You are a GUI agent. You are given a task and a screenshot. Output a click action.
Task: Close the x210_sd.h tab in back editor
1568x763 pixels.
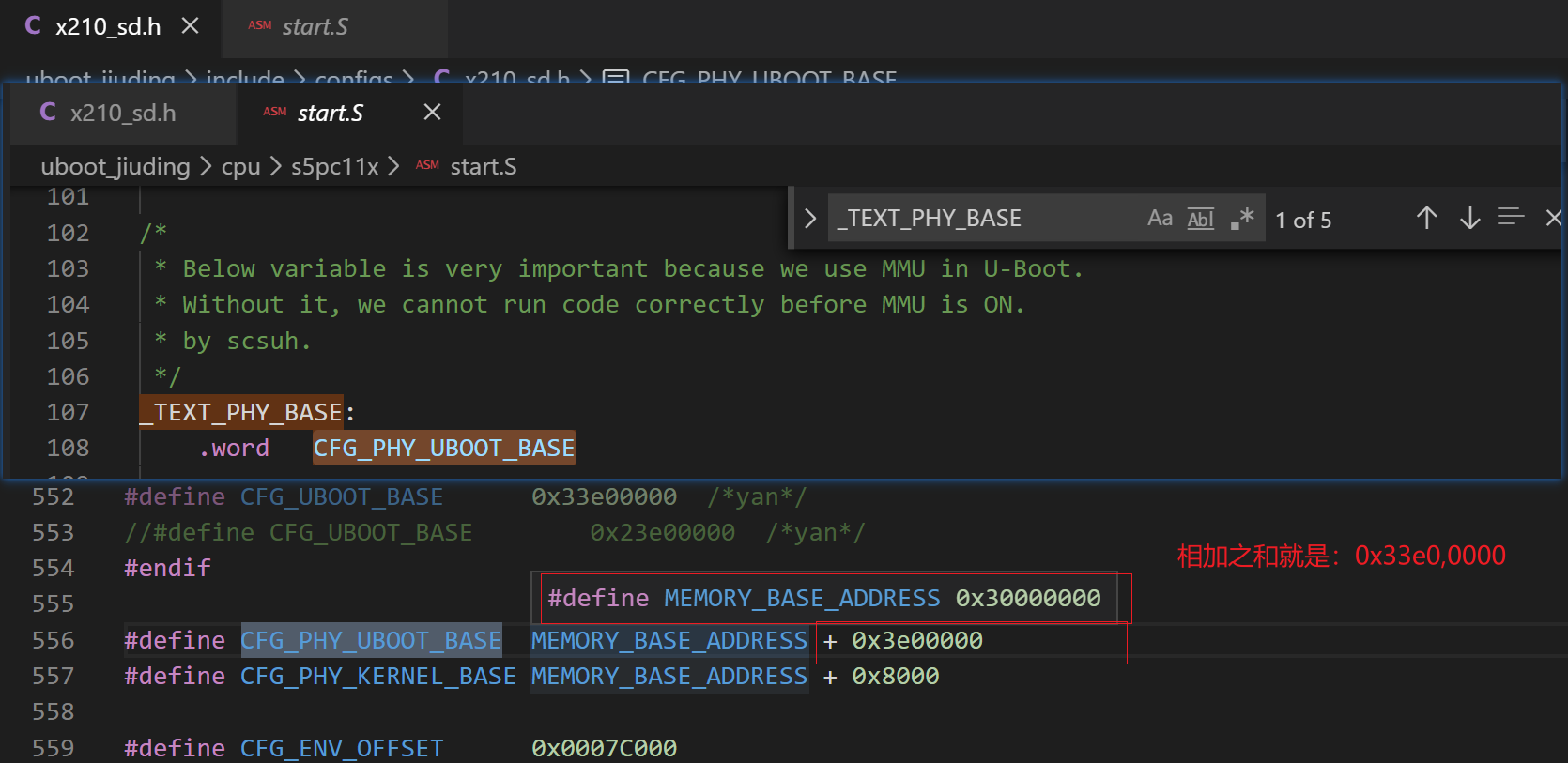point(190,26)
